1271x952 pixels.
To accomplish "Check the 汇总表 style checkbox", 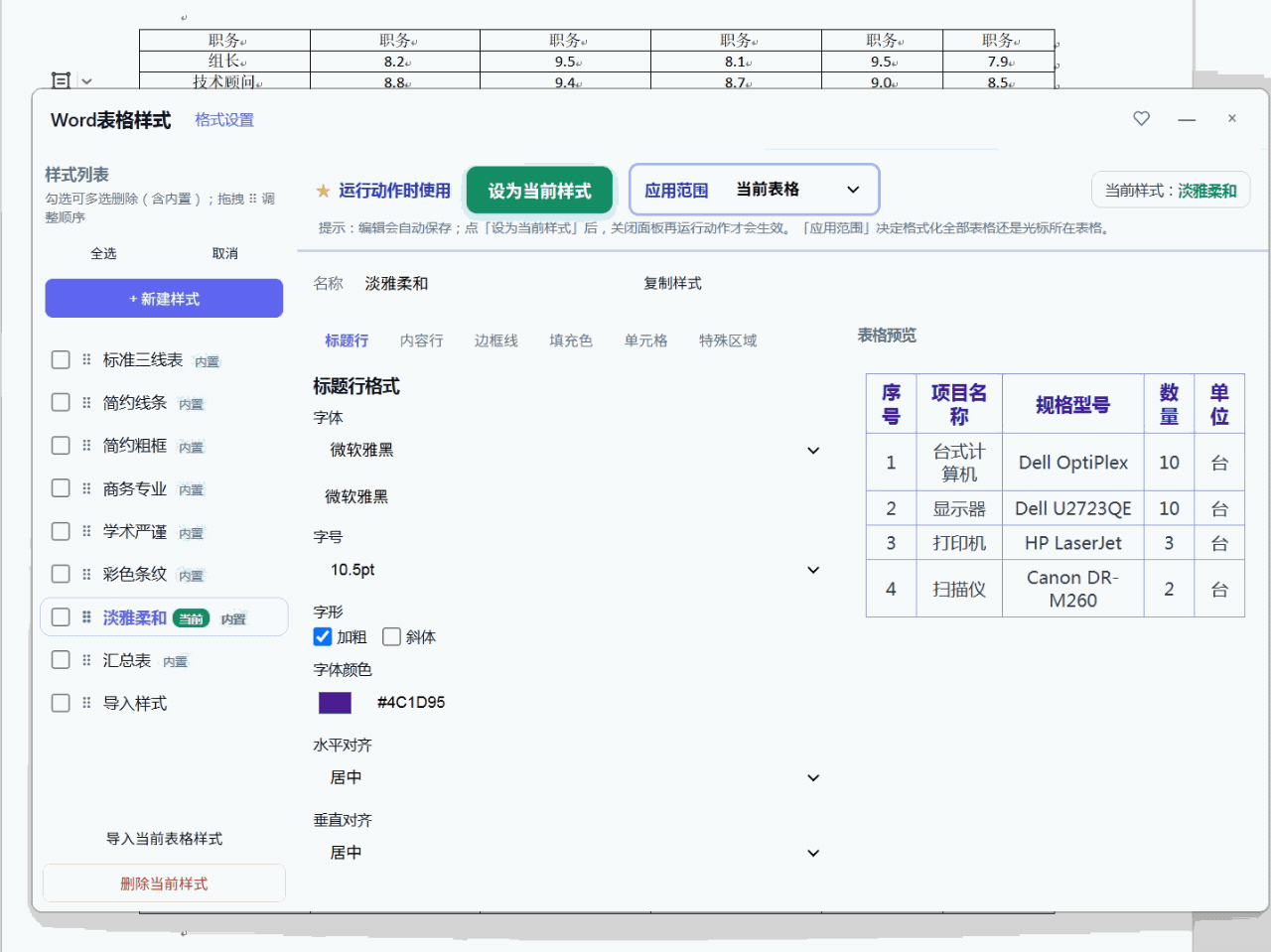I will click(61, 660).
